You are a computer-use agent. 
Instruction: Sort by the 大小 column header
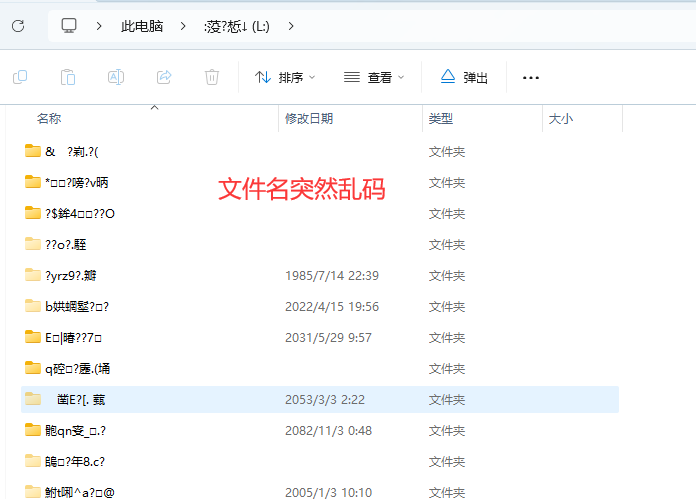coord(561,119)
